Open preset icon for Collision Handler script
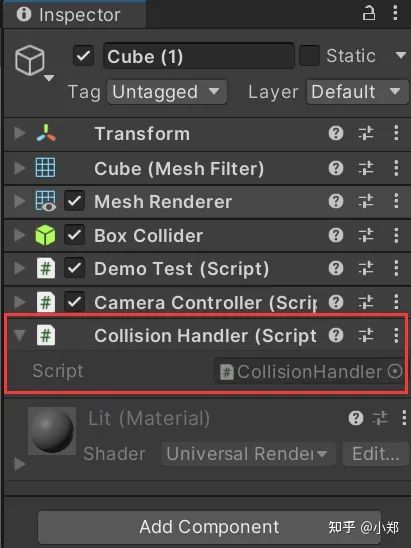Viewport: 411px width, 548px height. pyautogui.click(x=366, y=336)
